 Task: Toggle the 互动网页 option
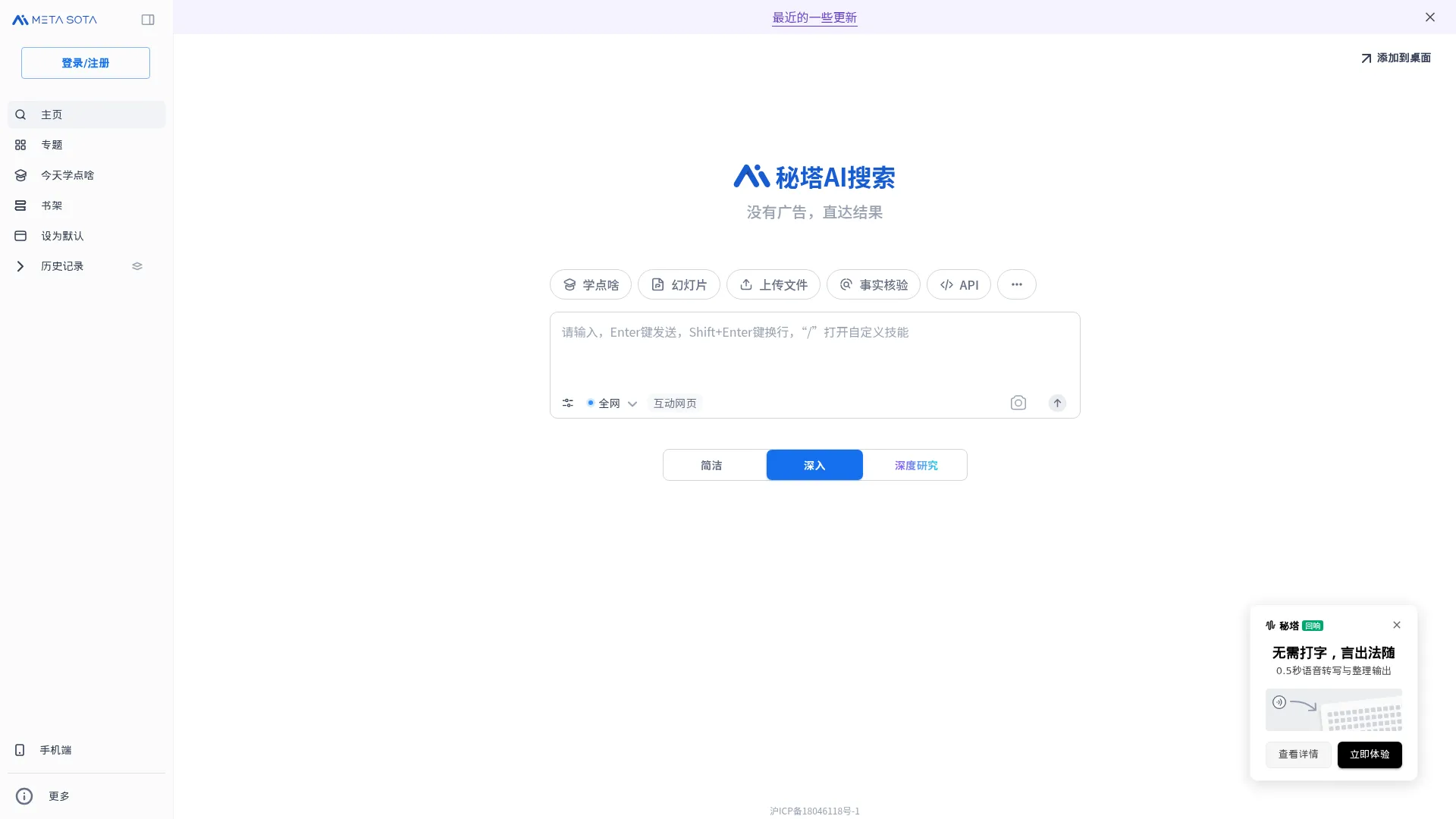pos(675,403)
